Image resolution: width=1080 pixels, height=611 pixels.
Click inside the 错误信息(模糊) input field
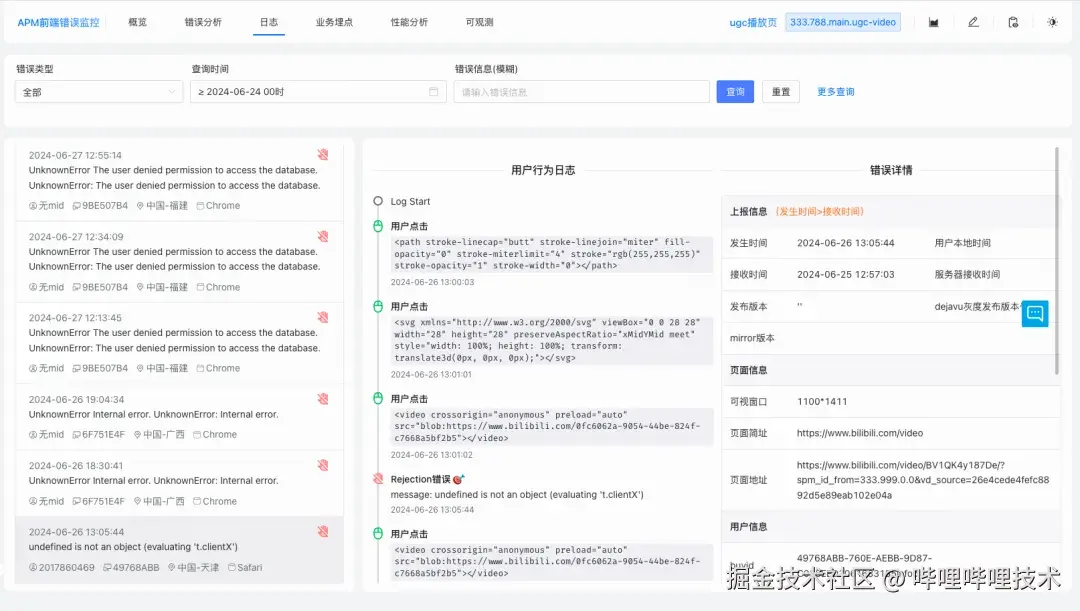580,90
